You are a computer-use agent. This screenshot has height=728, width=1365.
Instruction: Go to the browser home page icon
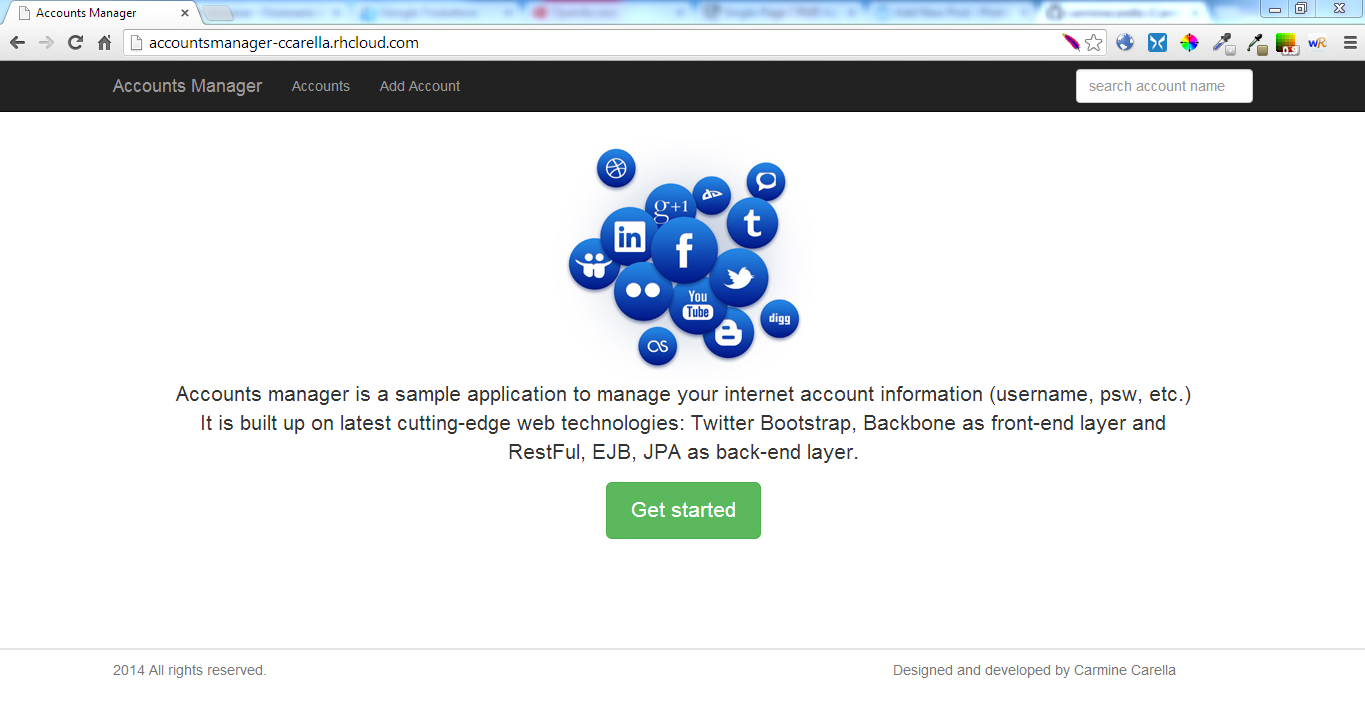point(104,43)
